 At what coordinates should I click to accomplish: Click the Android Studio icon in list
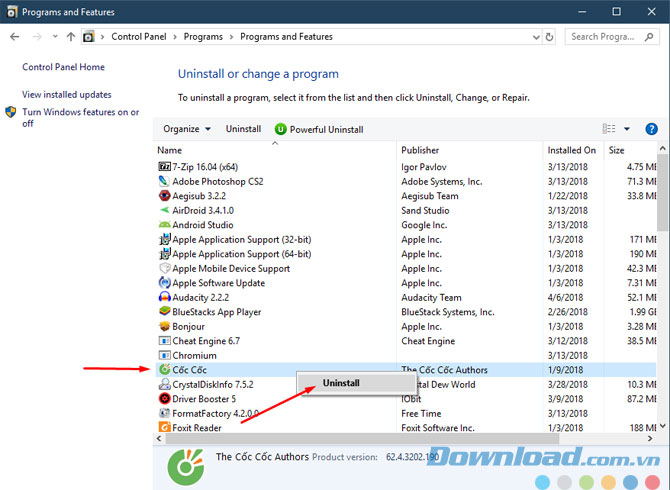pyautogui.click(x=165, y=226)
